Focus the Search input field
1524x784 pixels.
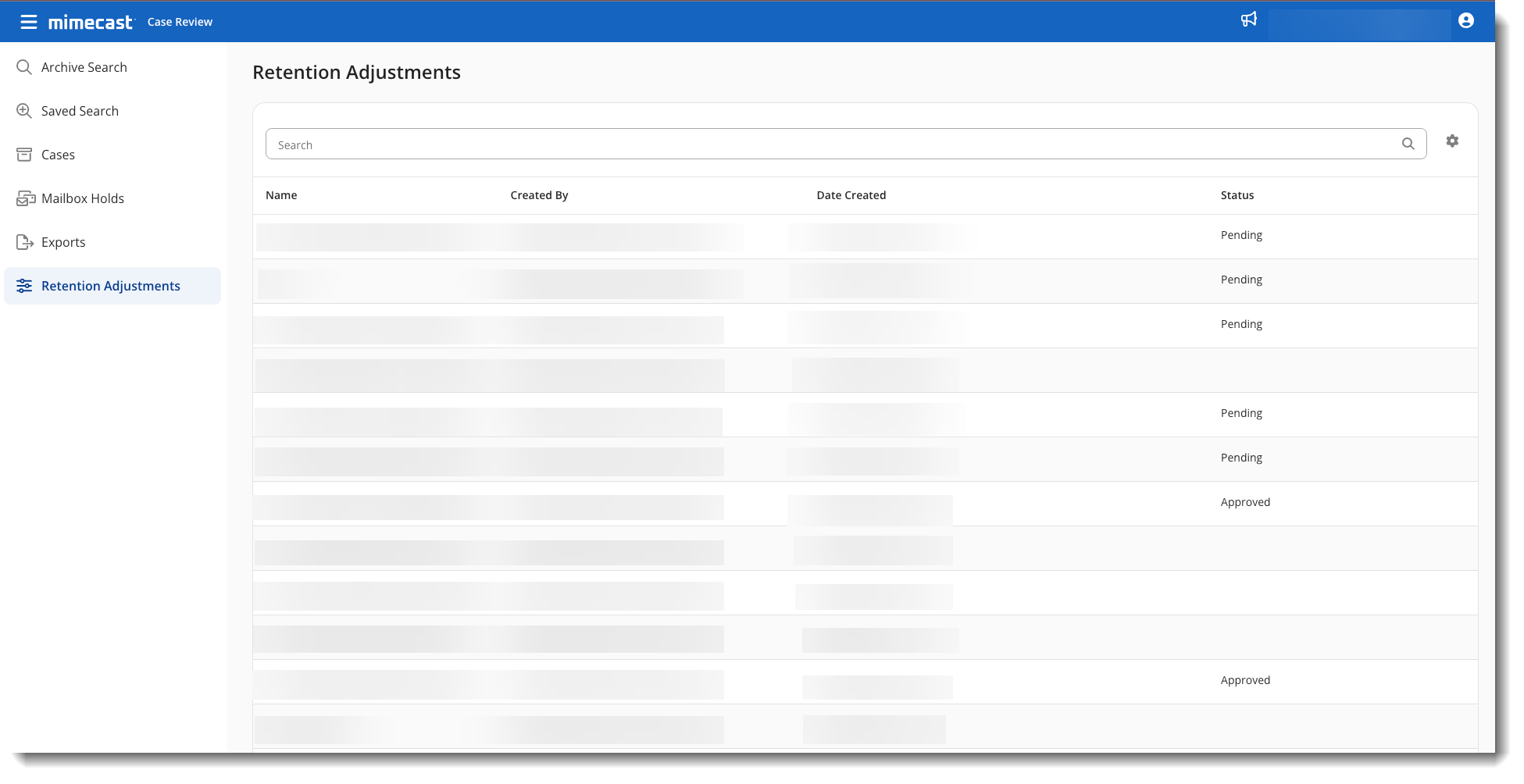click(x=828, y=144)
